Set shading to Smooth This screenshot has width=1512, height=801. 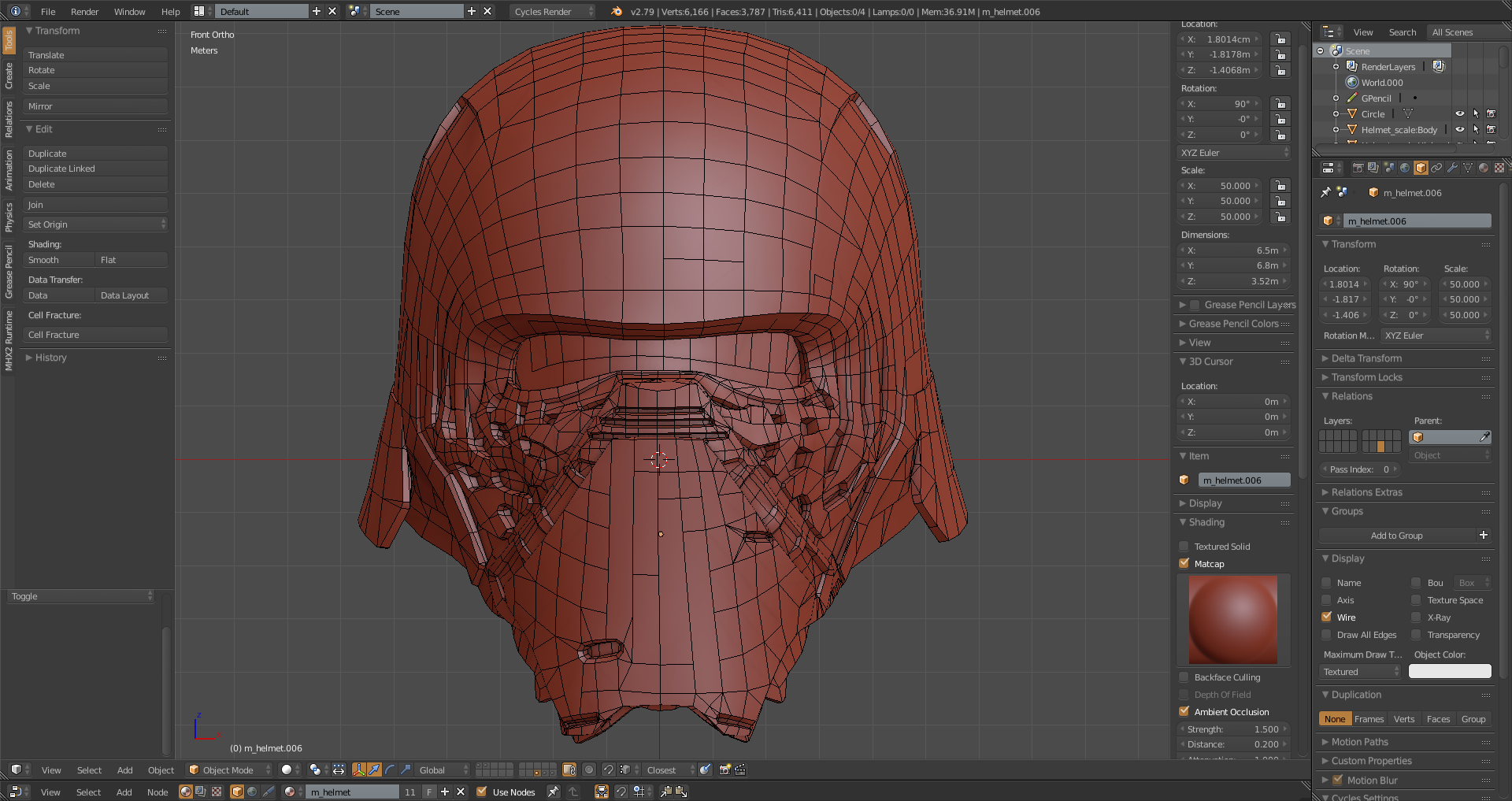59,260
